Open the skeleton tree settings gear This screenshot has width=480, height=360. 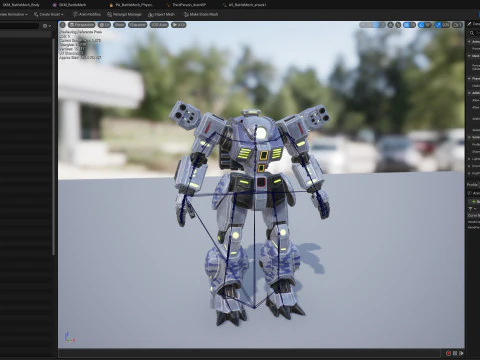47,26
